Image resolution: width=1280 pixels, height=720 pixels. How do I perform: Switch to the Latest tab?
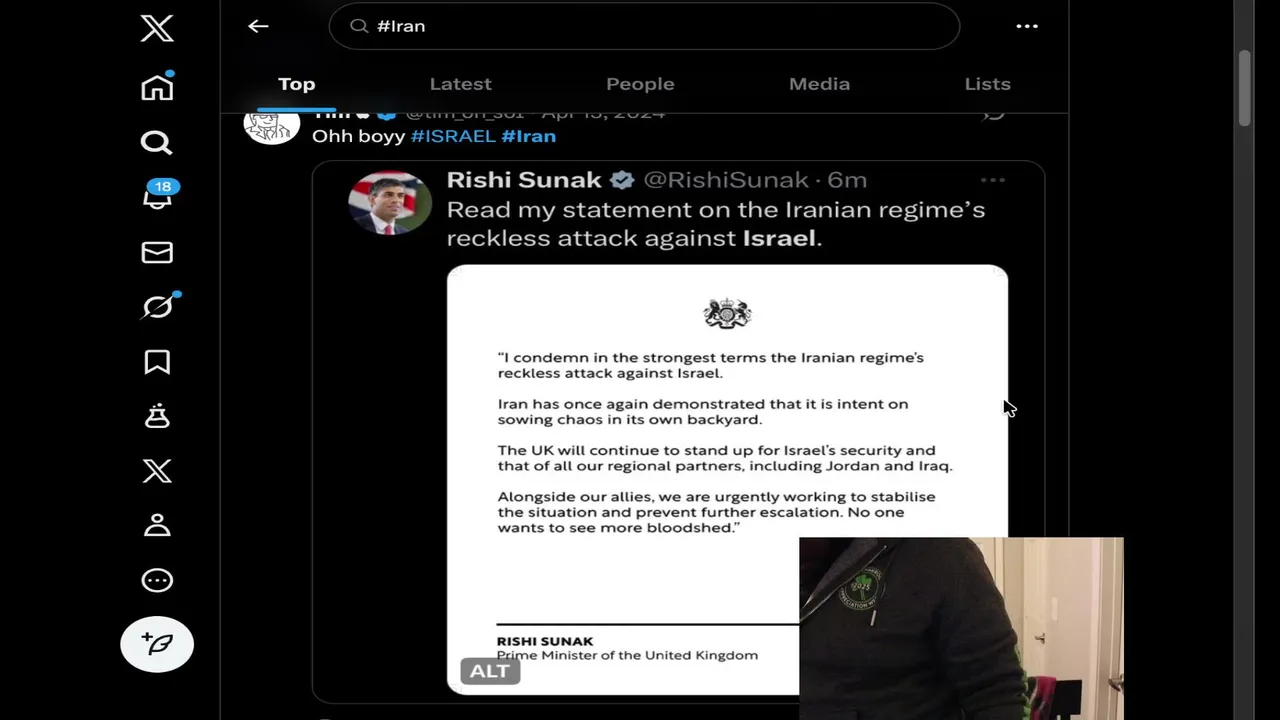460,84
